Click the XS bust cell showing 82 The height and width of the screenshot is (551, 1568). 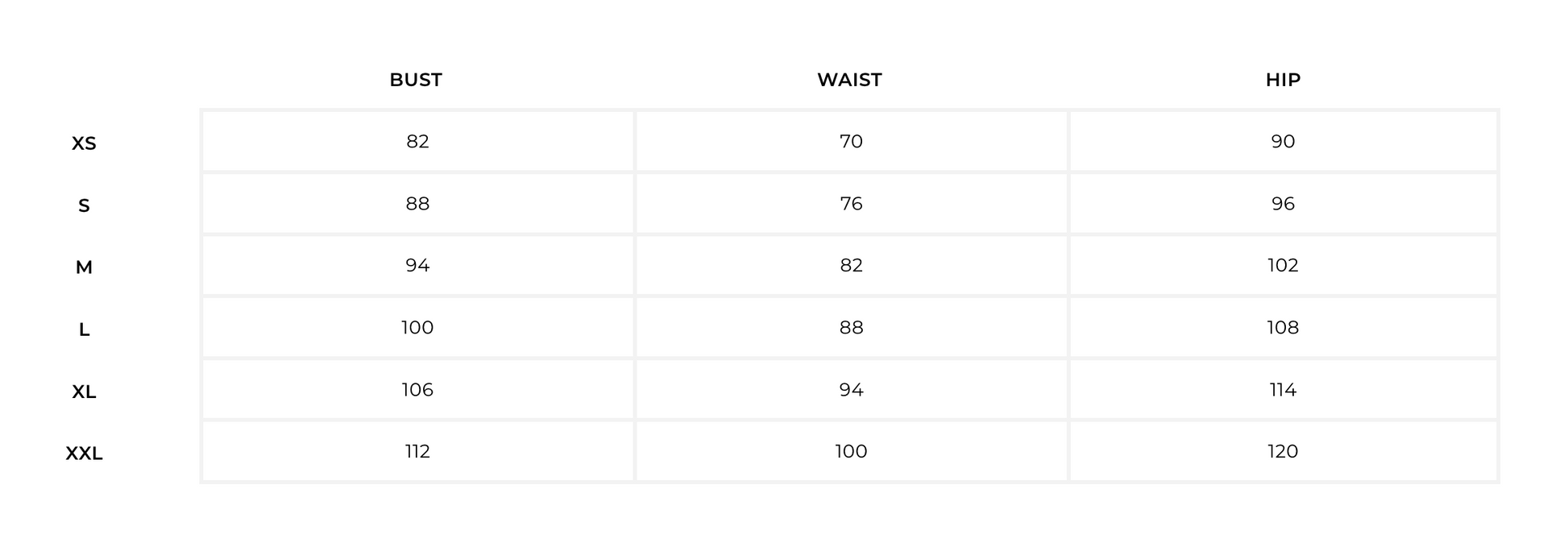[417, 142]
